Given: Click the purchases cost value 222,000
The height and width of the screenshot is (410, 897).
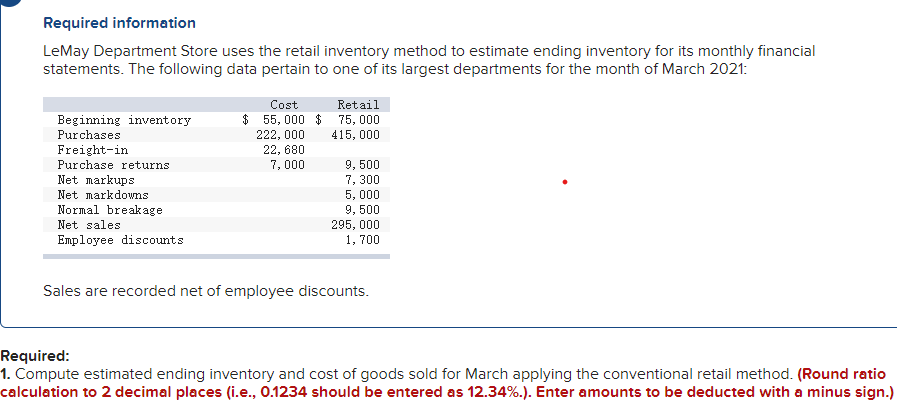Looking at the screenshot, I should tap(280, 135).
